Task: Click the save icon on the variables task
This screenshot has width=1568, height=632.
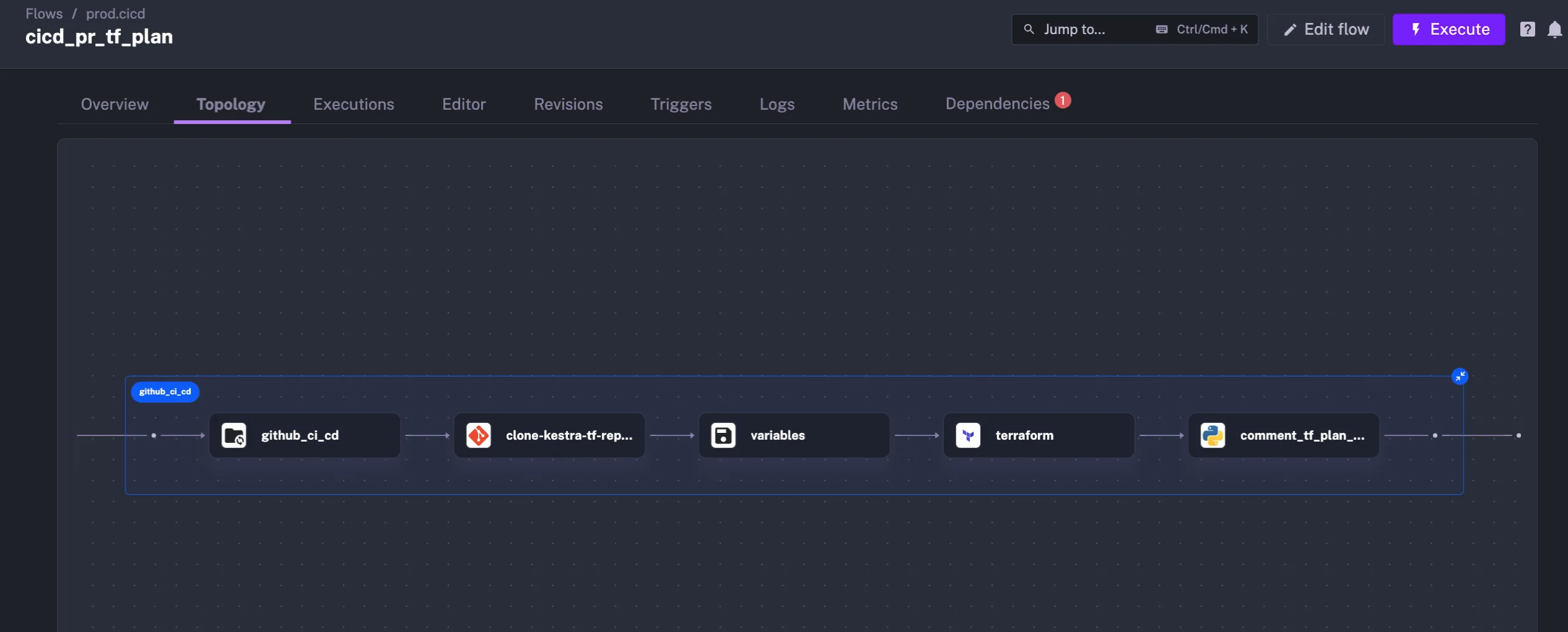Action: 722,435
